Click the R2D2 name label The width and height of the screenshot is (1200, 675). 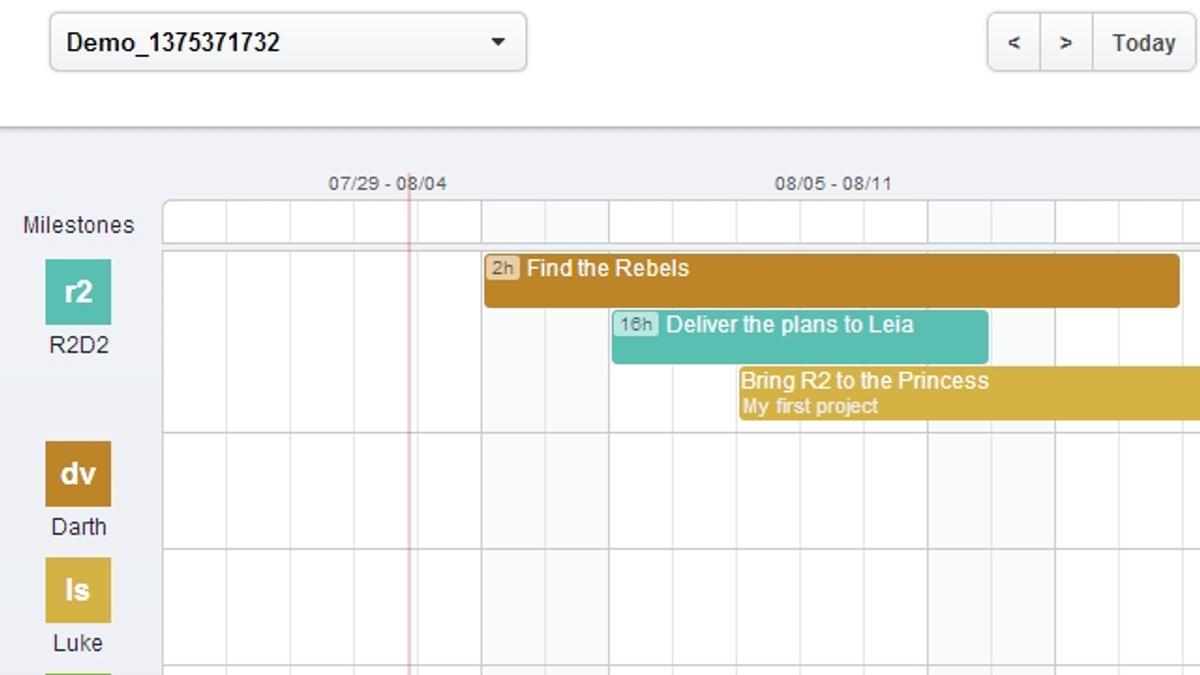[79, 346]
